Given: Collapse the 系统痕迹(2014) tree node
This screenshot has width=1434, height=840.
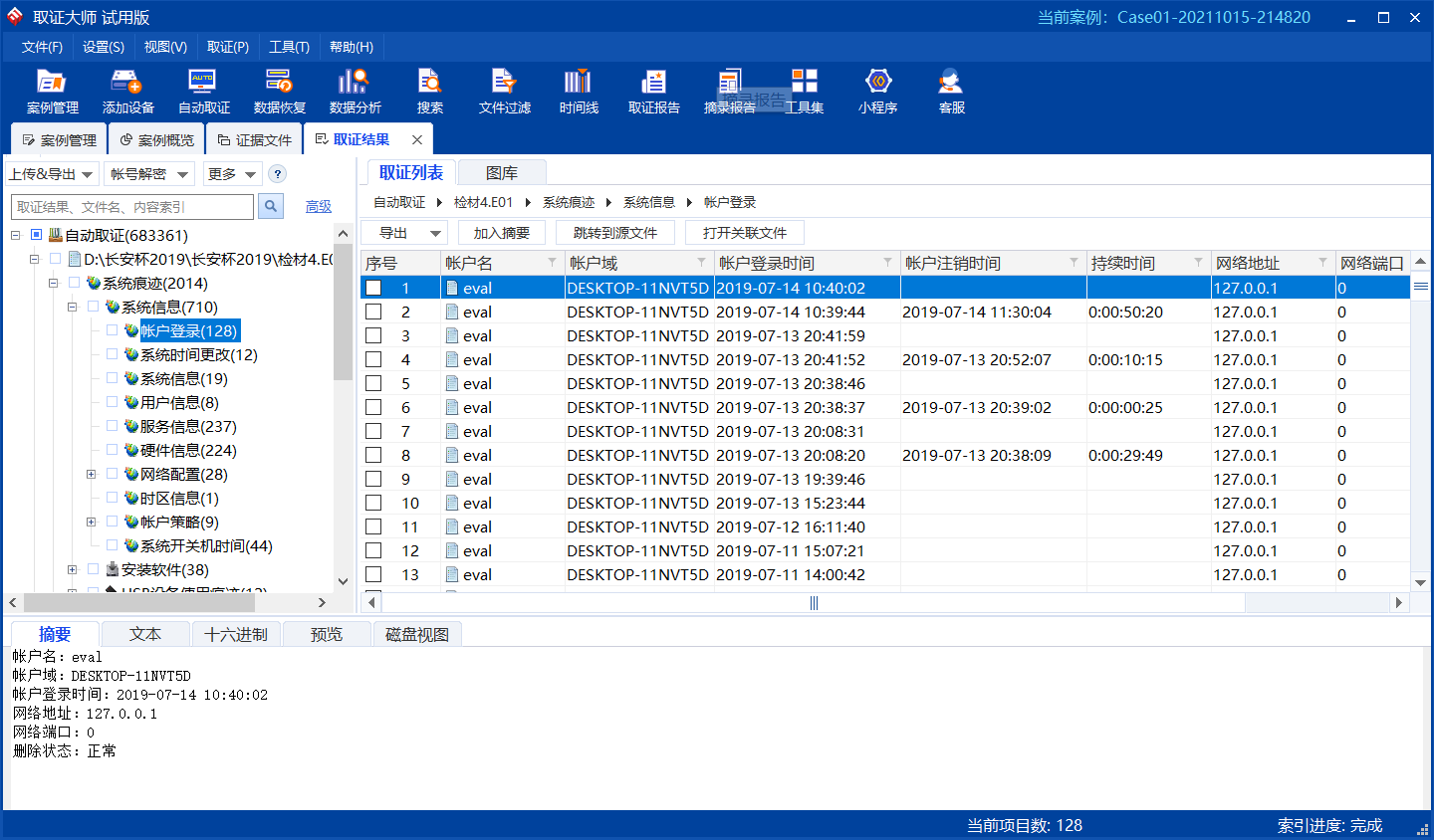Looking at the screenshot, I should 53,284.
